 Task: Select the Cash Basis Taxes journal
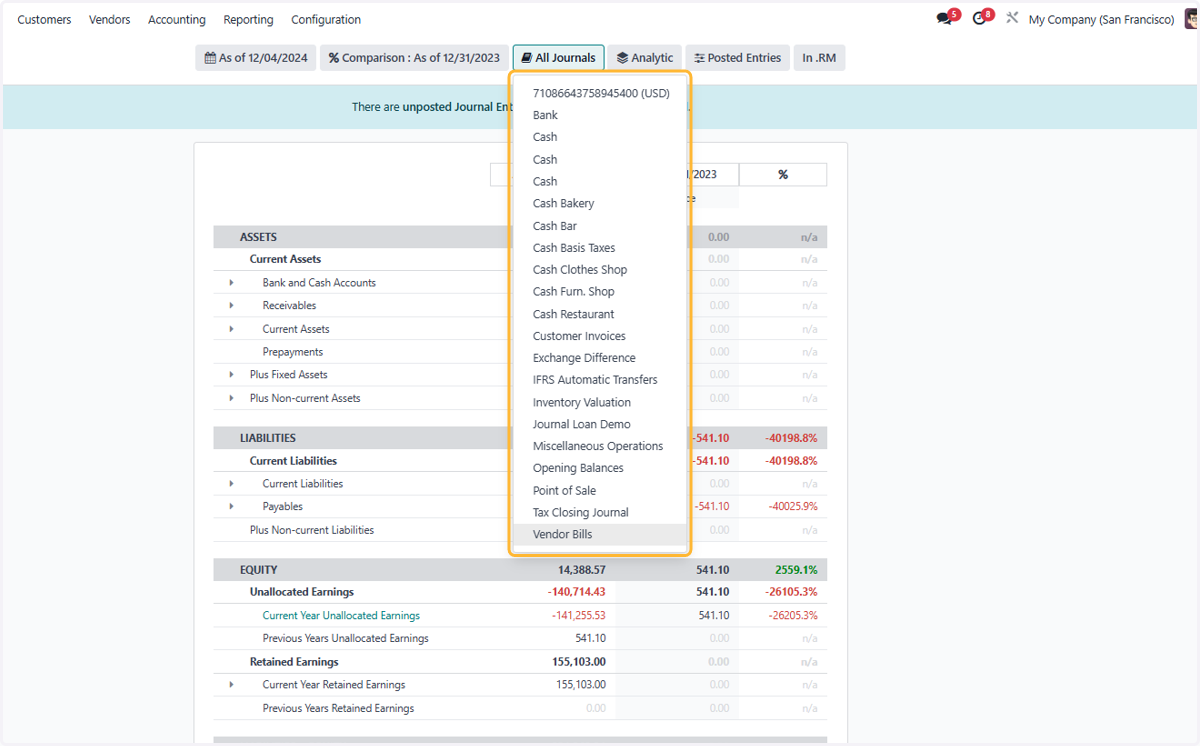pyautogui.click(x=600, y=248)
